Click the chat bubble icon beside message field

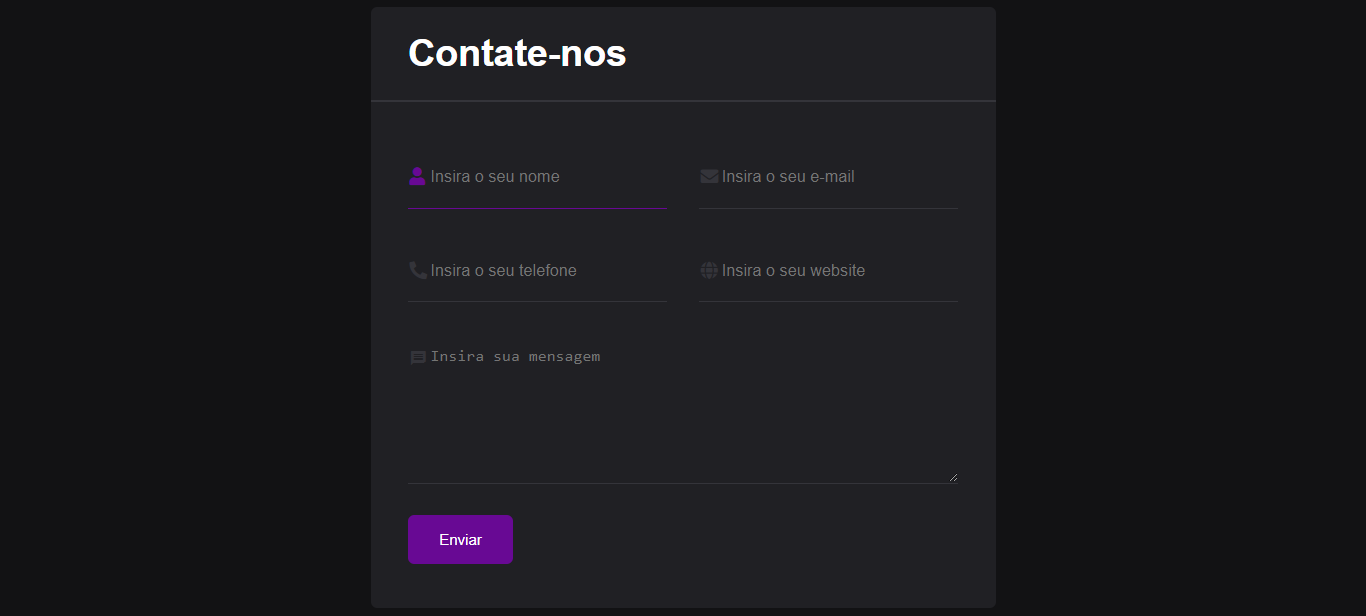click(417, 356)
